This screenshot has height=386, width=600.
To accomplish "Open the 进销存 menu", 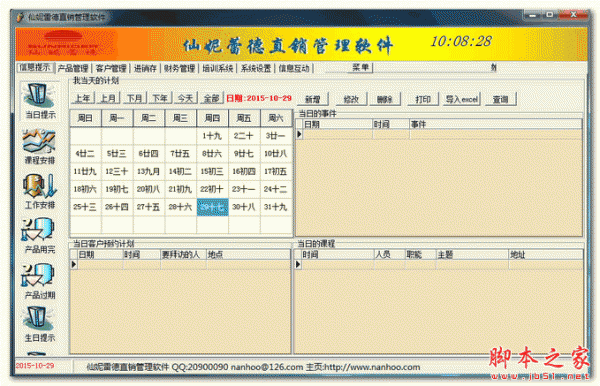I will point(145,68).
